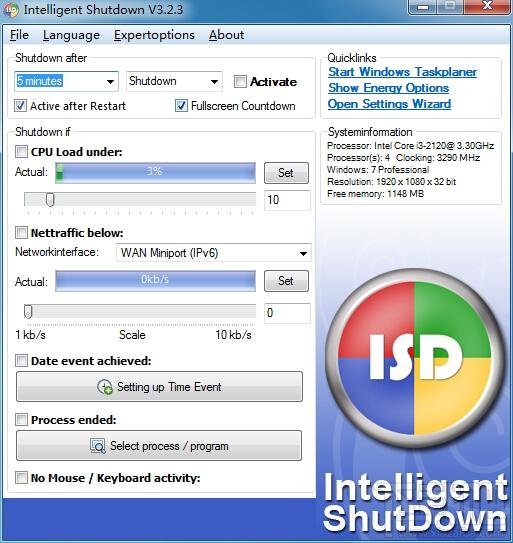Uncheck Fullscreen Countdown

click(181, 106)
